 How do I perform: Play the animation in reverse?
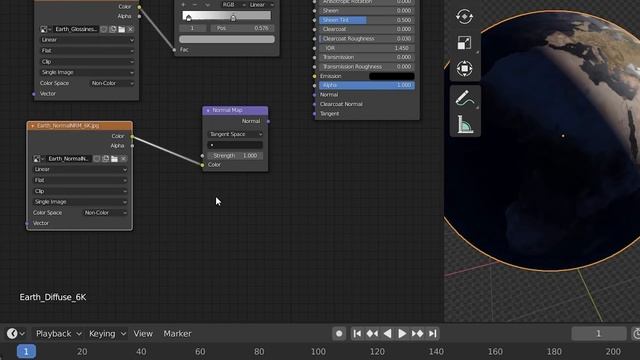[x=387, y=333]
